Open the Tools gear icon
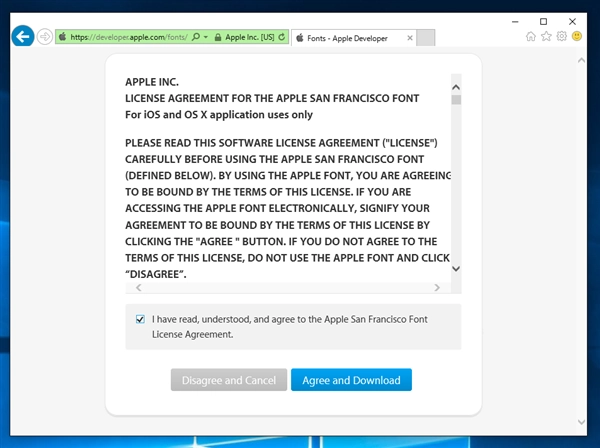This screenshot has height=448, width=600. [x=562, y=36]
